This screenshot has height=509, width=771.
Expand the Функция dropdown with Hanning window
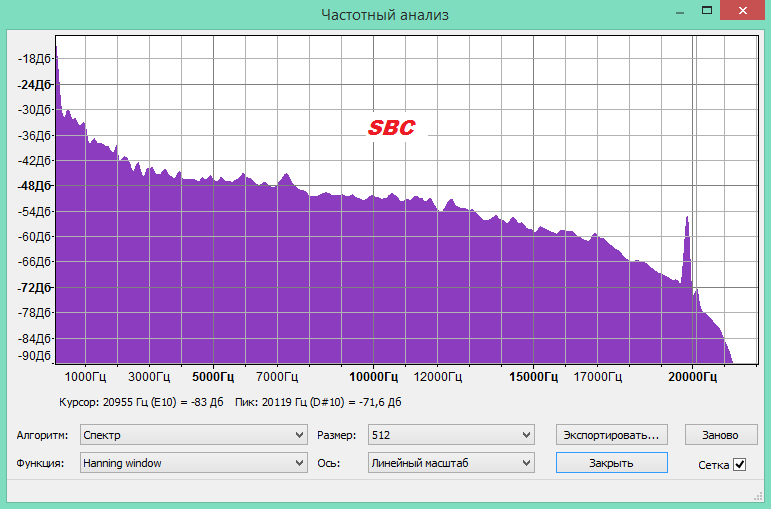click(194, 463)
